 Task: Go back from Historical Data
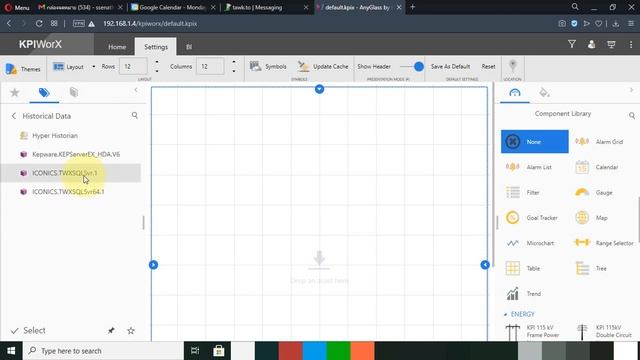[x=14, y=116]
